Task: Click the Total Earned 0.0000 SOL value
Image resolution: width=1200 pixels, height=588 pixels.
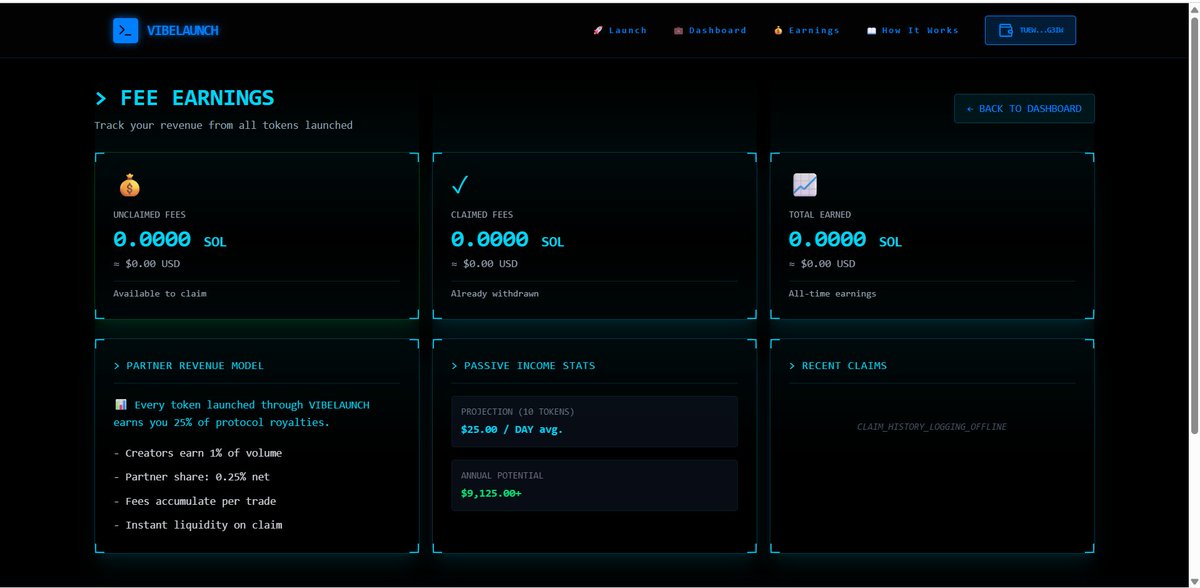Action: coord(845,240)
